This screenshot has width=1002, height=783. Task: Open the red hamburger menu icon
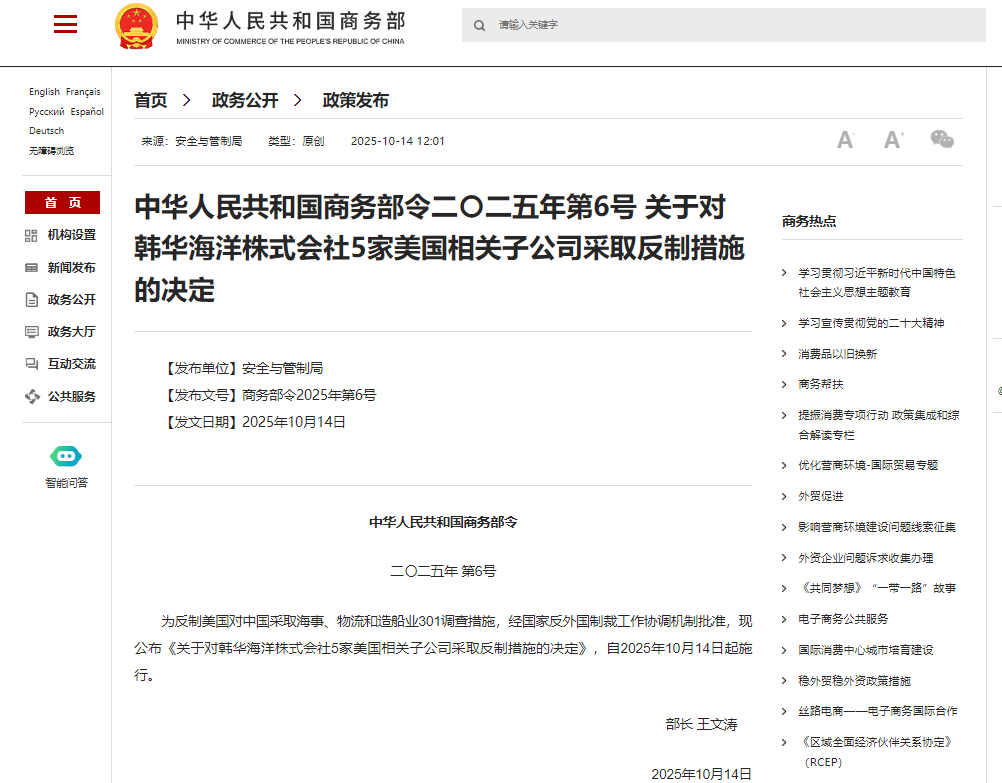coord(65,24)
